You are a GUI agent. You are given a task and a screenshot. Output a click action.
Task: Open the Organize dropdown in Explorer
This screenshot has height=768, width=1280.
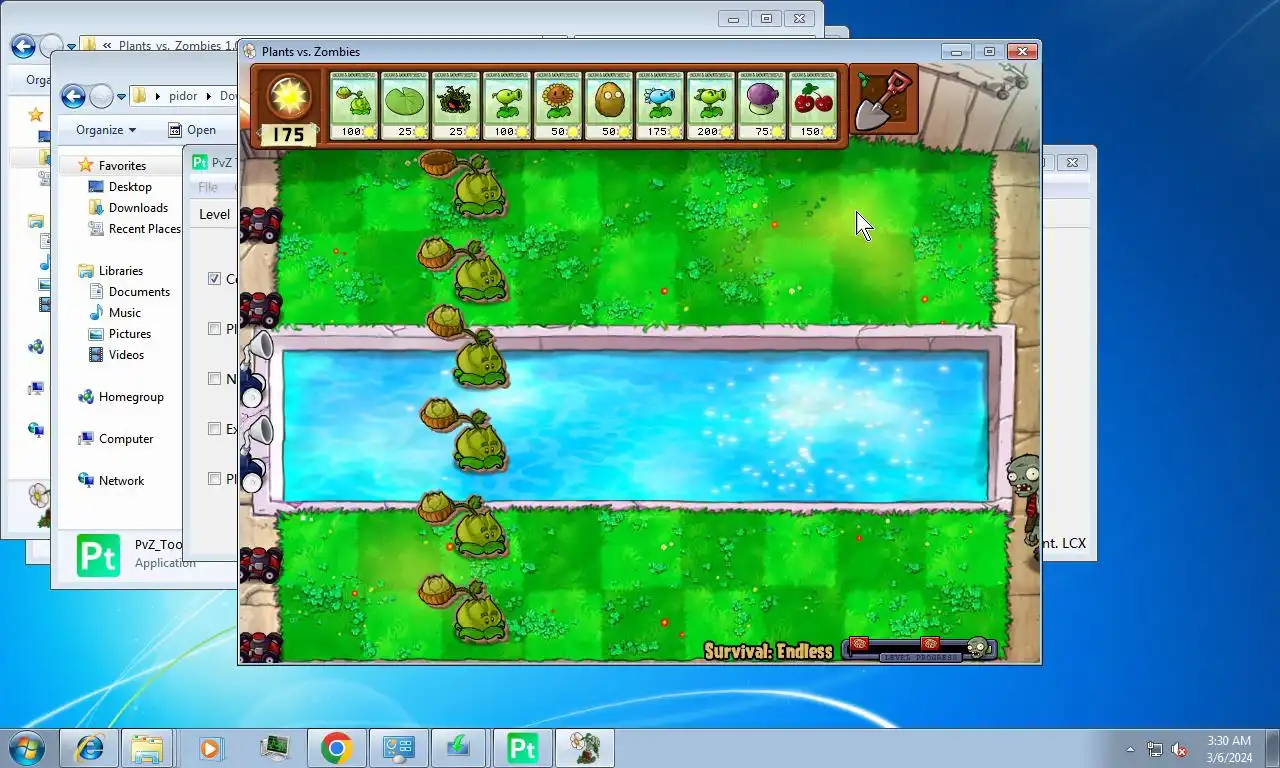[x=105, y=130]
